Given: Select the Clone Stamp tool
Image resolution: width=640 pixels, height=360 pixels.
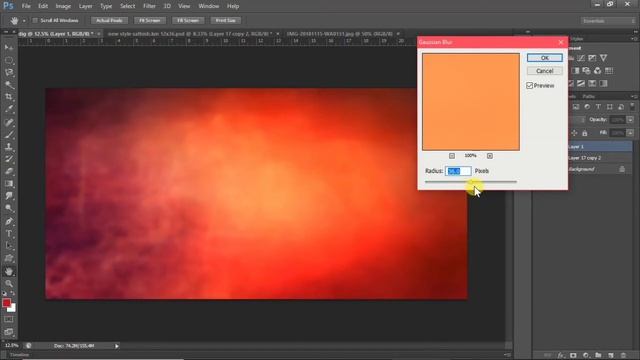Looking at the screenshot, I should coord(9,147).
